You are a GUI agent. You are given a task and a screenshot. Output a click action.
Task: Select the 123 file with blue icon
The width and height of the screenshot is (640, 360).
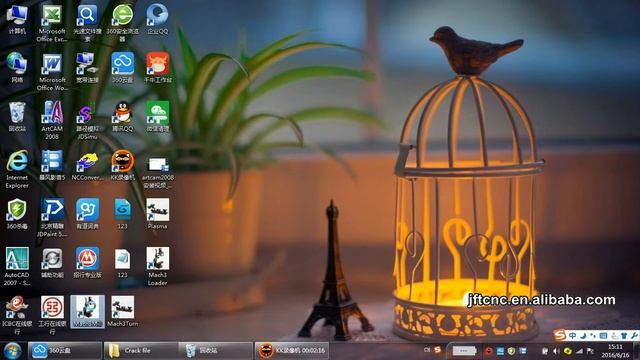coord(122,214)
